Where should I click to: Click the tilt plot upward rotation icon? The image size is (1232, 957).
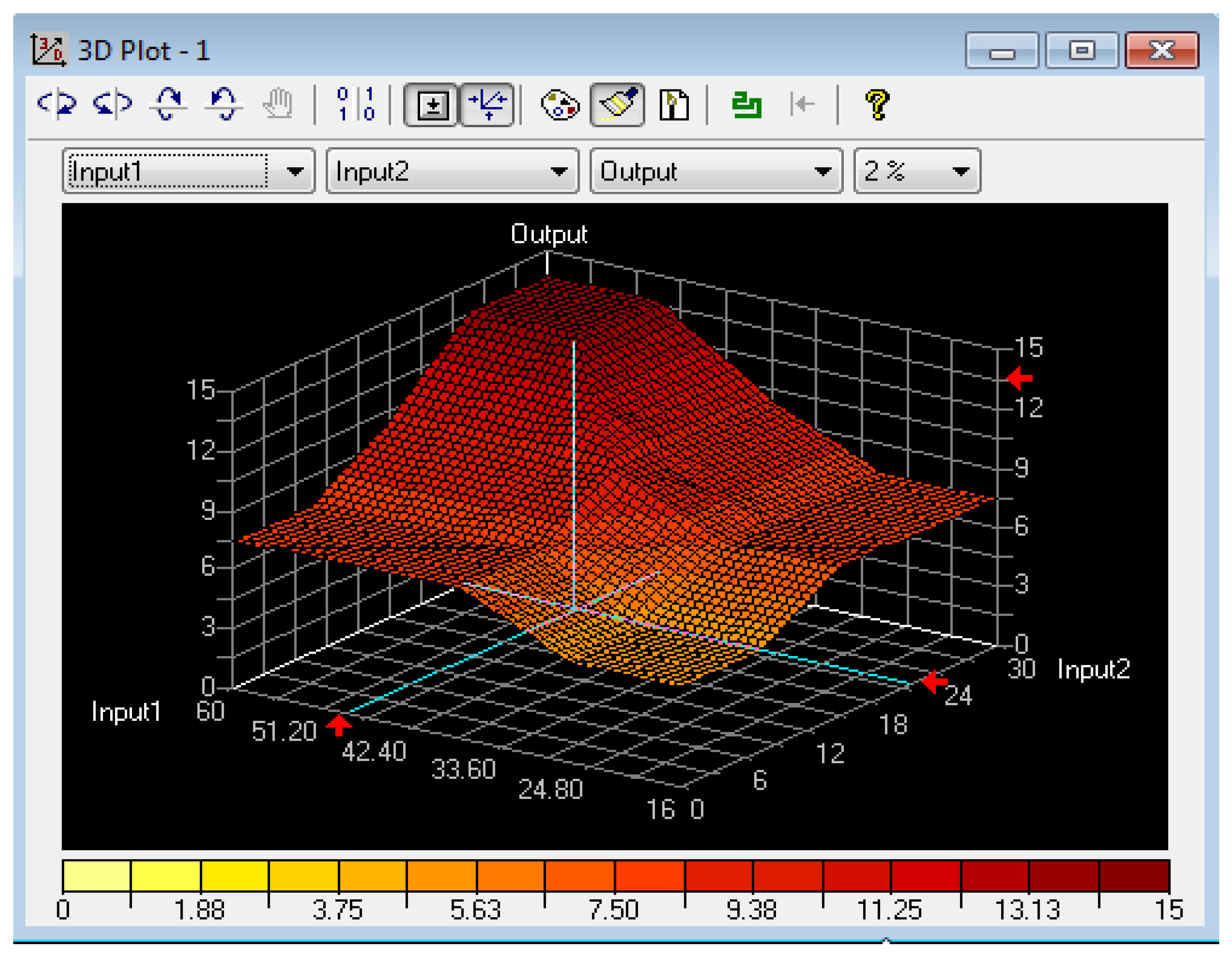[168, 104]
